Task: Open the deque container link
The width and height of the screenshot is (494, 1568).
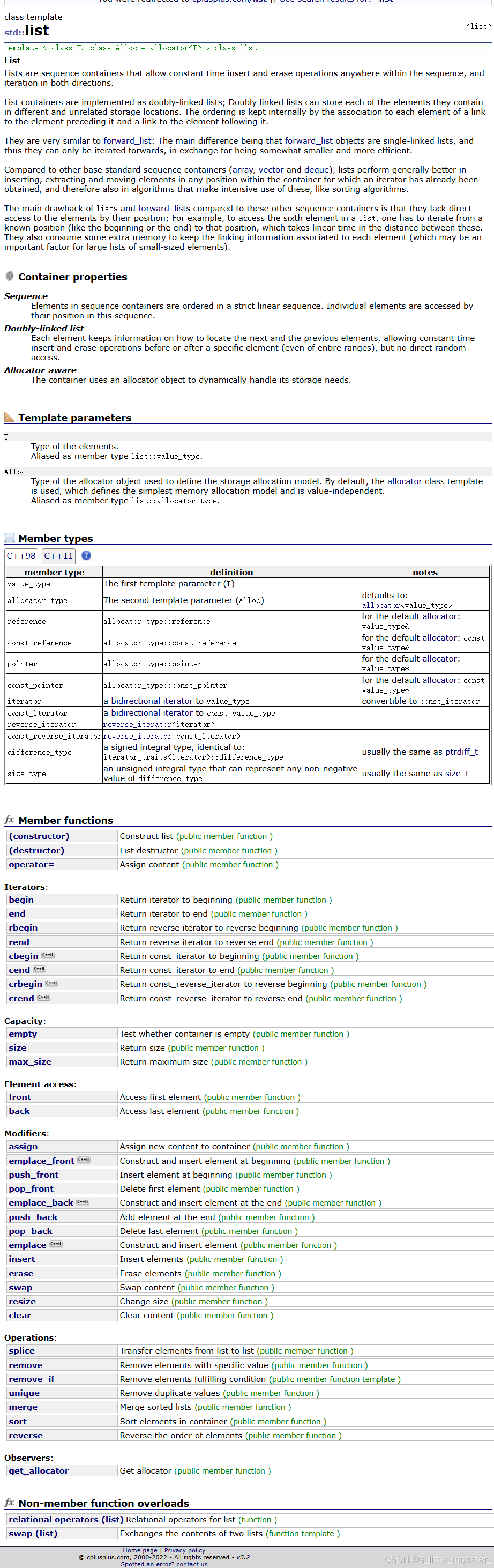Action: [x=317, y=170]
